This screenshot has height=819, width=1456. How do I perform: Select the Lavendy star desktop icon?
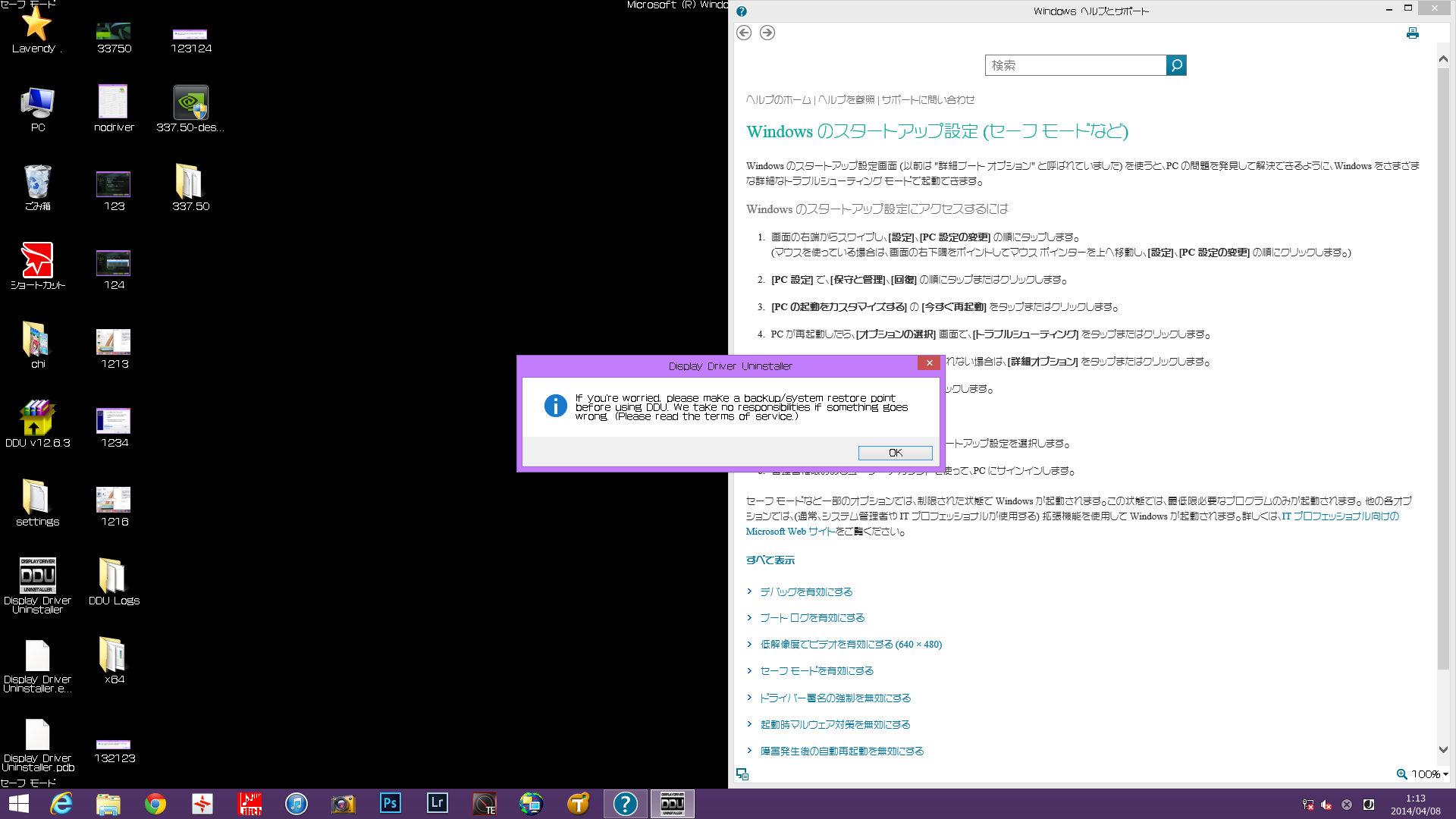(36, 30)
